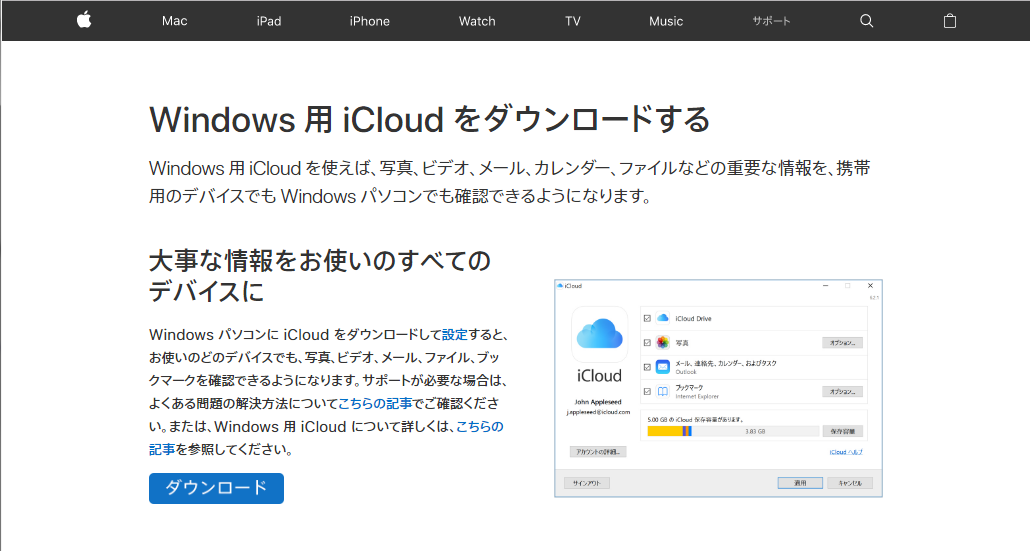Click the アカウントの詳細 button

coord(598,452)
